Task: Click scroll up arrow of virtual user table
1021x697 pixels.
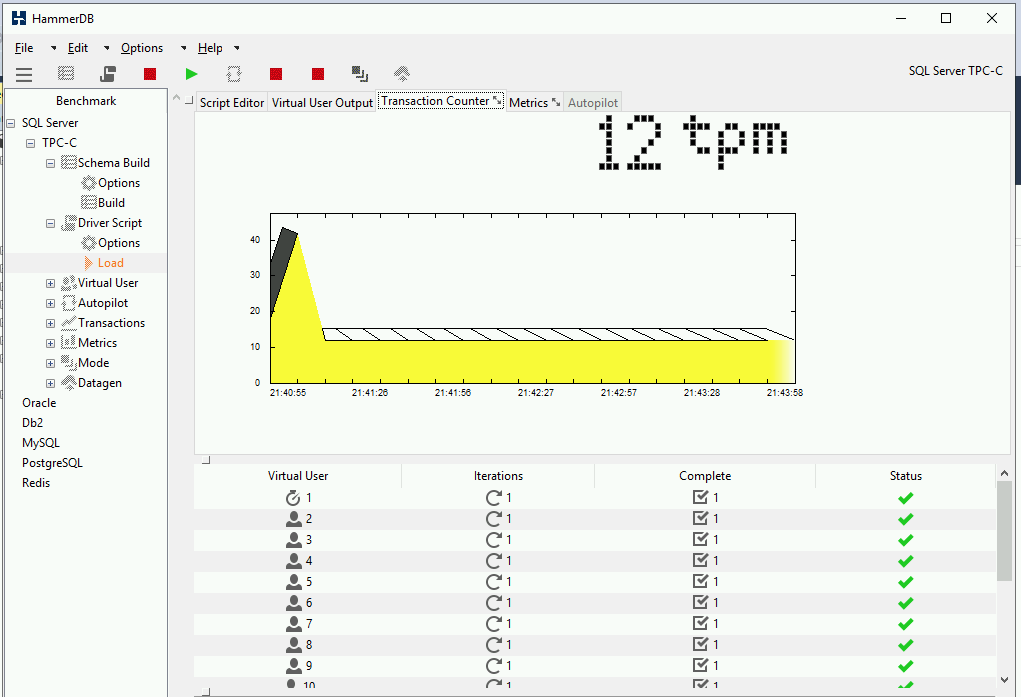Action: [x=1004, y=474]
